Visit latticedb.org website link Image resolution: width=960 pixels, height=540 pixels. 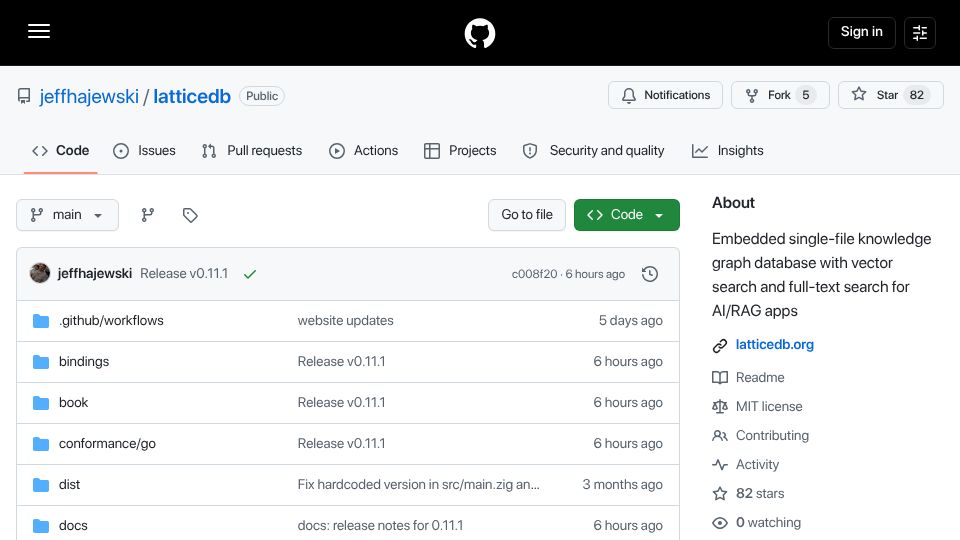[774, 345]
